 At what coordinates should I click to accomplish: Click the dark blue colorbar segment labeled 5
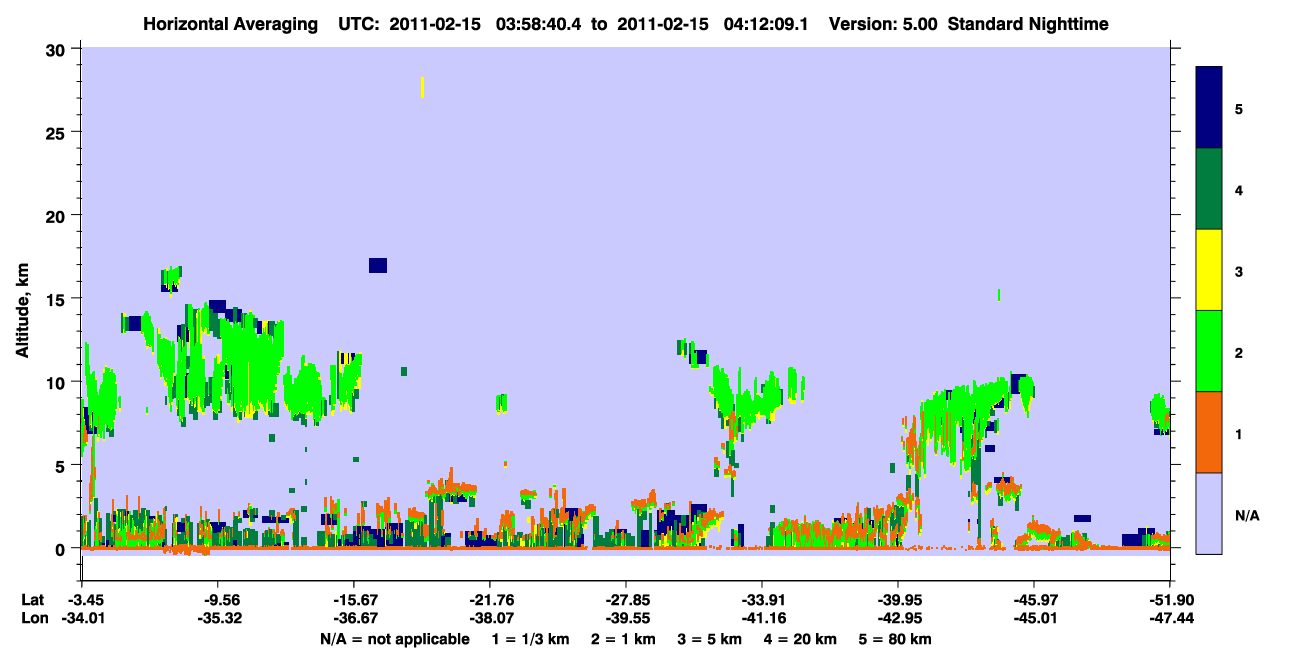1209,108
